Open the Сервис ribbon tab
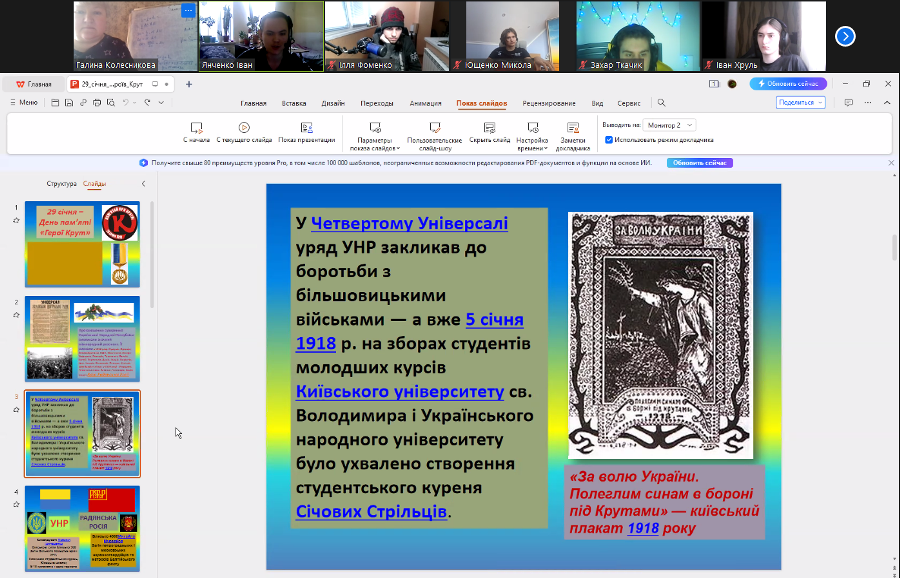The width and height of the screenshot is (900, 578). [629, 103]
